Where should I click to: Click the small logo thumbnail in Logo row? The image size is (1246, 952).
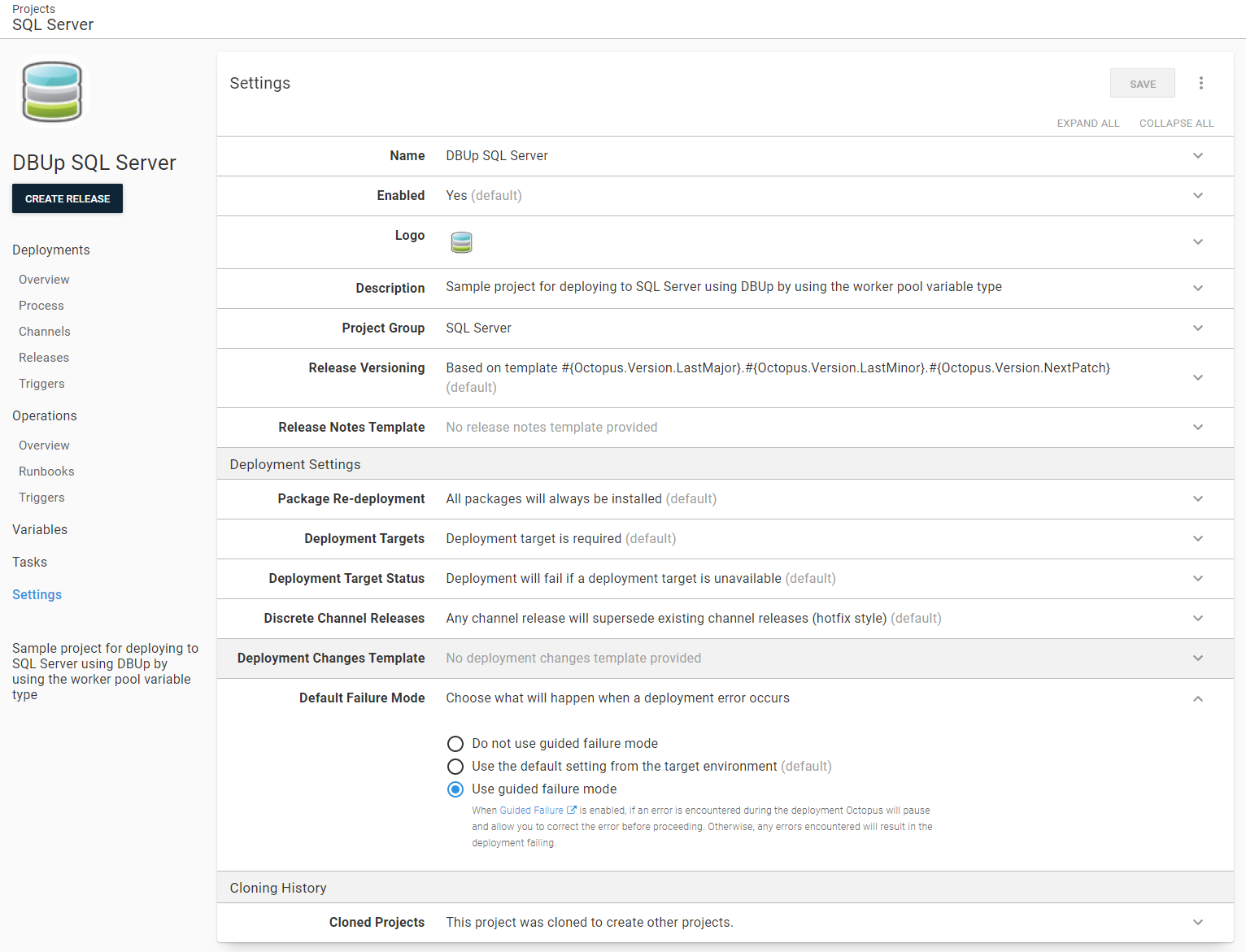pos(461,242)
